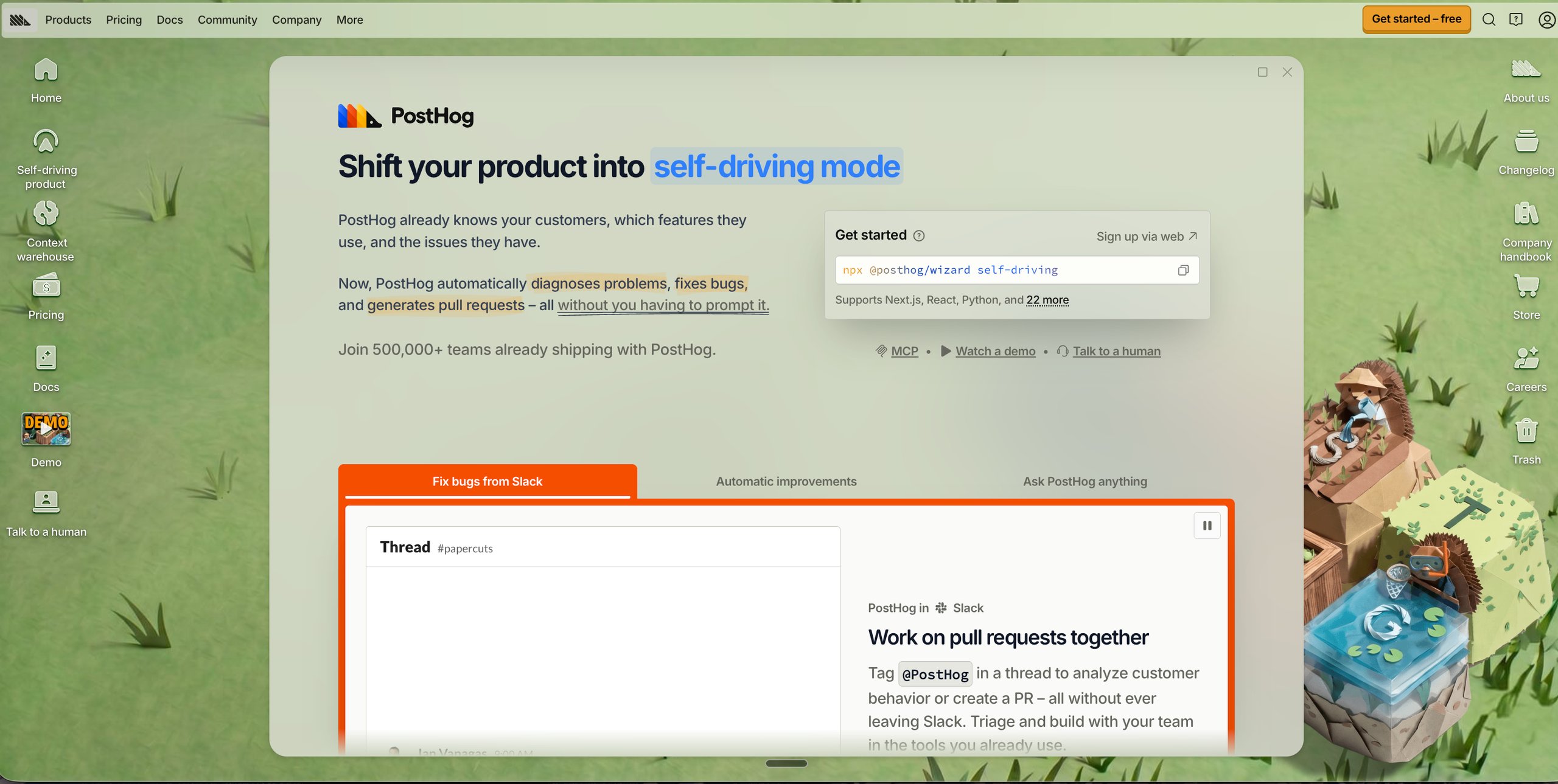Open the Pricing menu item in top bar
1558x784 pixels.
click(124, 19)
